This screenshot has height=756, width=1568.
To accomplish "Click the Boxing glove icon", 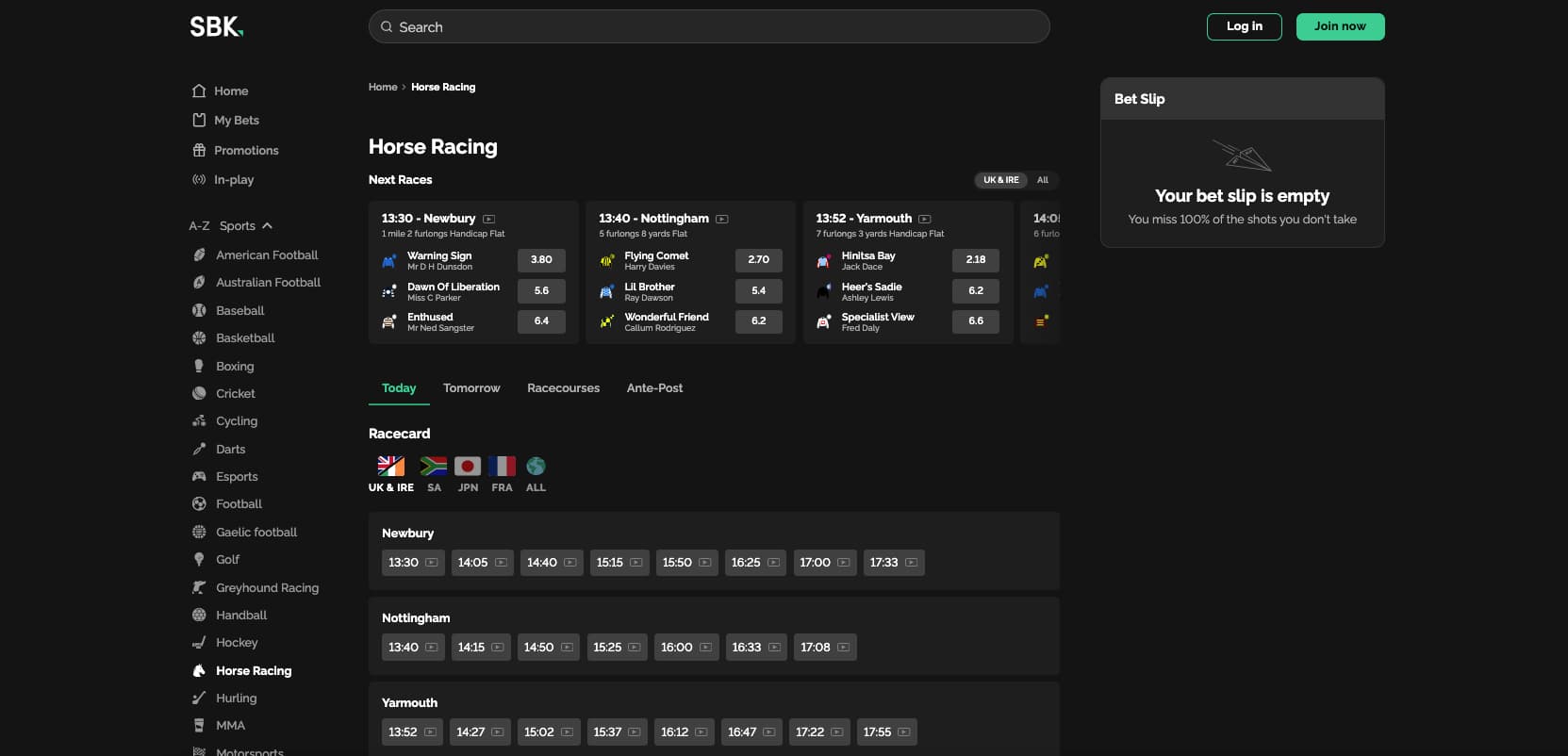I will (199, 367).
